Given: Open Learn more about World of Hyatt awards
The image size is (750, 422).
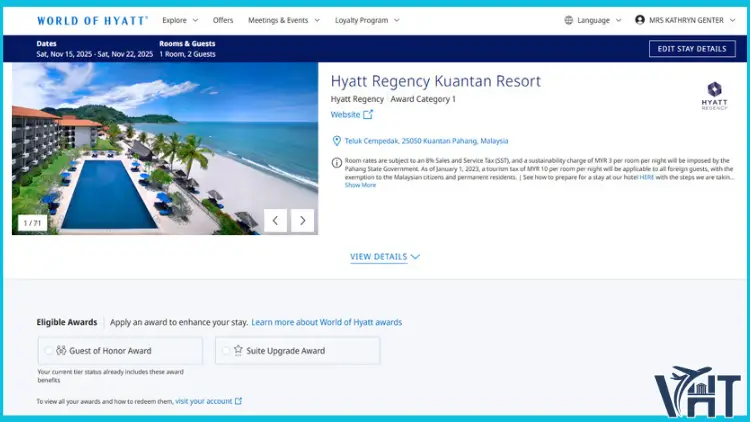Looking at the screenshot, I should pos(327,322).
